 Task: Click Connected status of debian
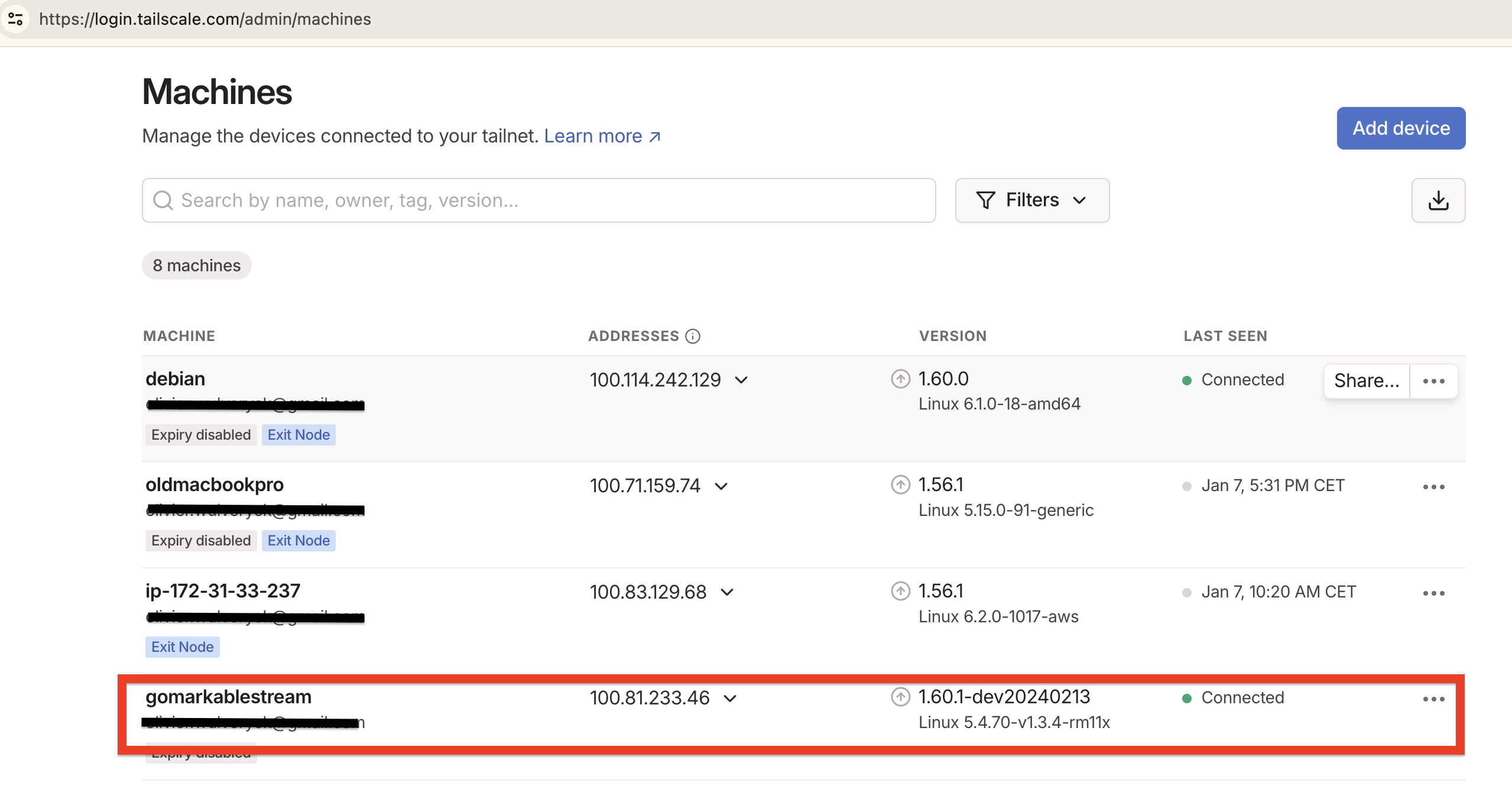[1242, 380]
